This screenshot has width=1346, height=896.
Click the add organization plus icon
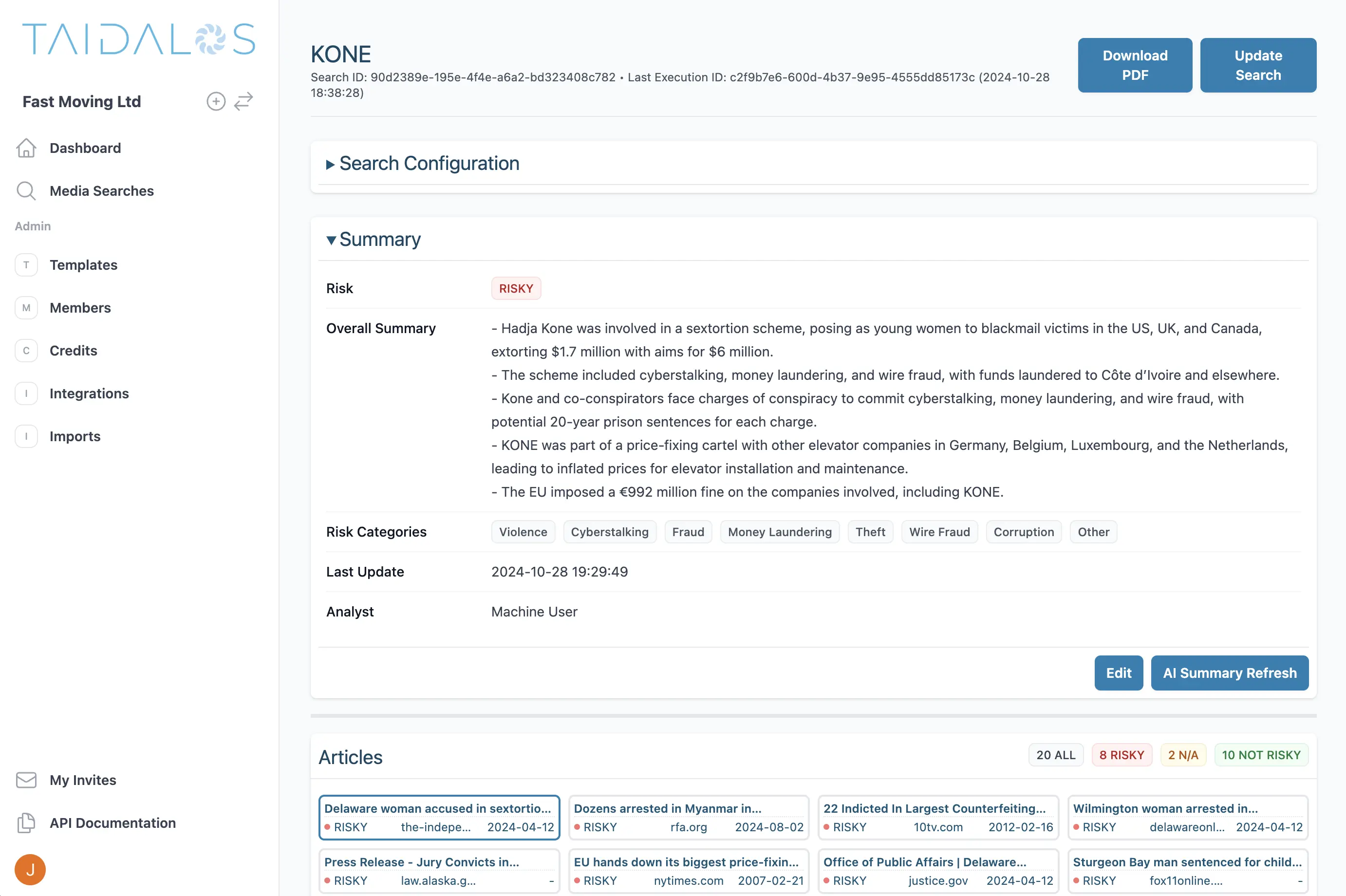(216, 101)
